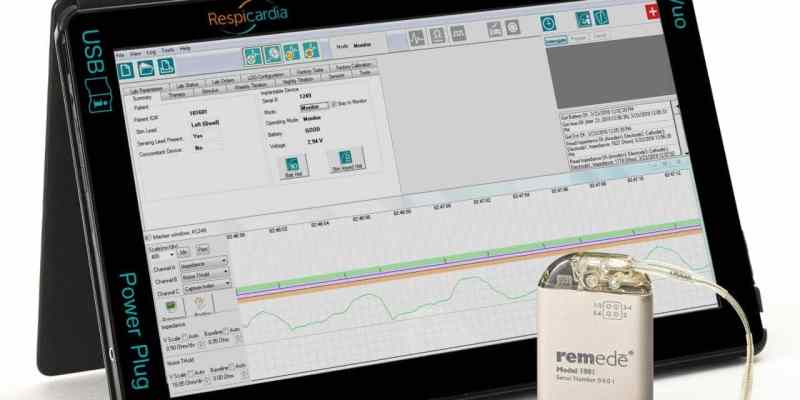Click the open folder toolbar icon
Viewport: 800px width, 400px height.
pyautogui.click(x=146, y=68)
